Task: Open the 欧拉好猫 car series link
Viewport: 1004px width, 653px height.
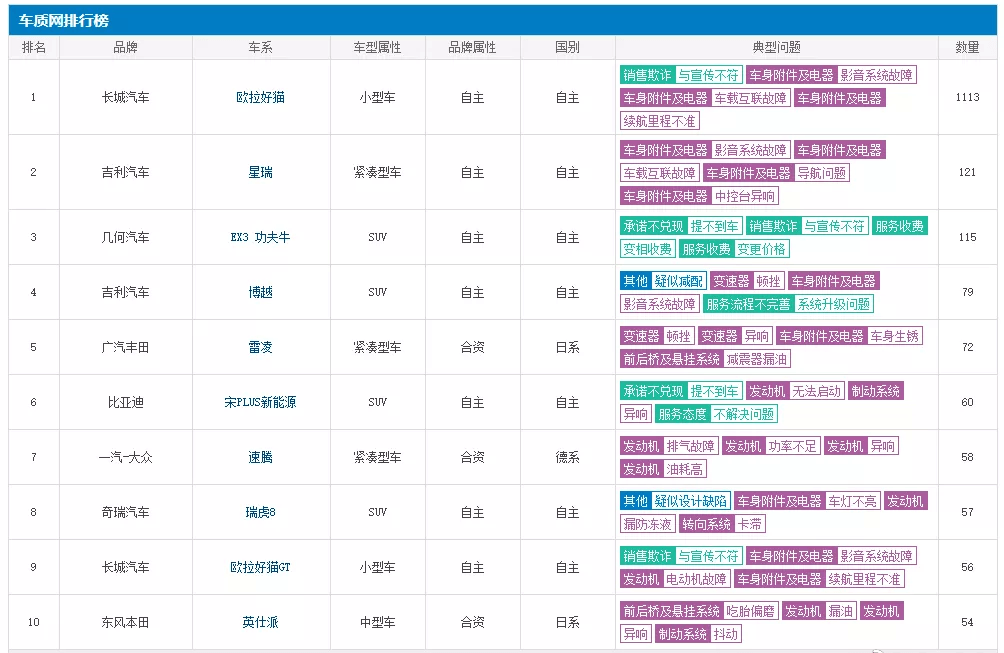Action: click(x=260, y=97)
